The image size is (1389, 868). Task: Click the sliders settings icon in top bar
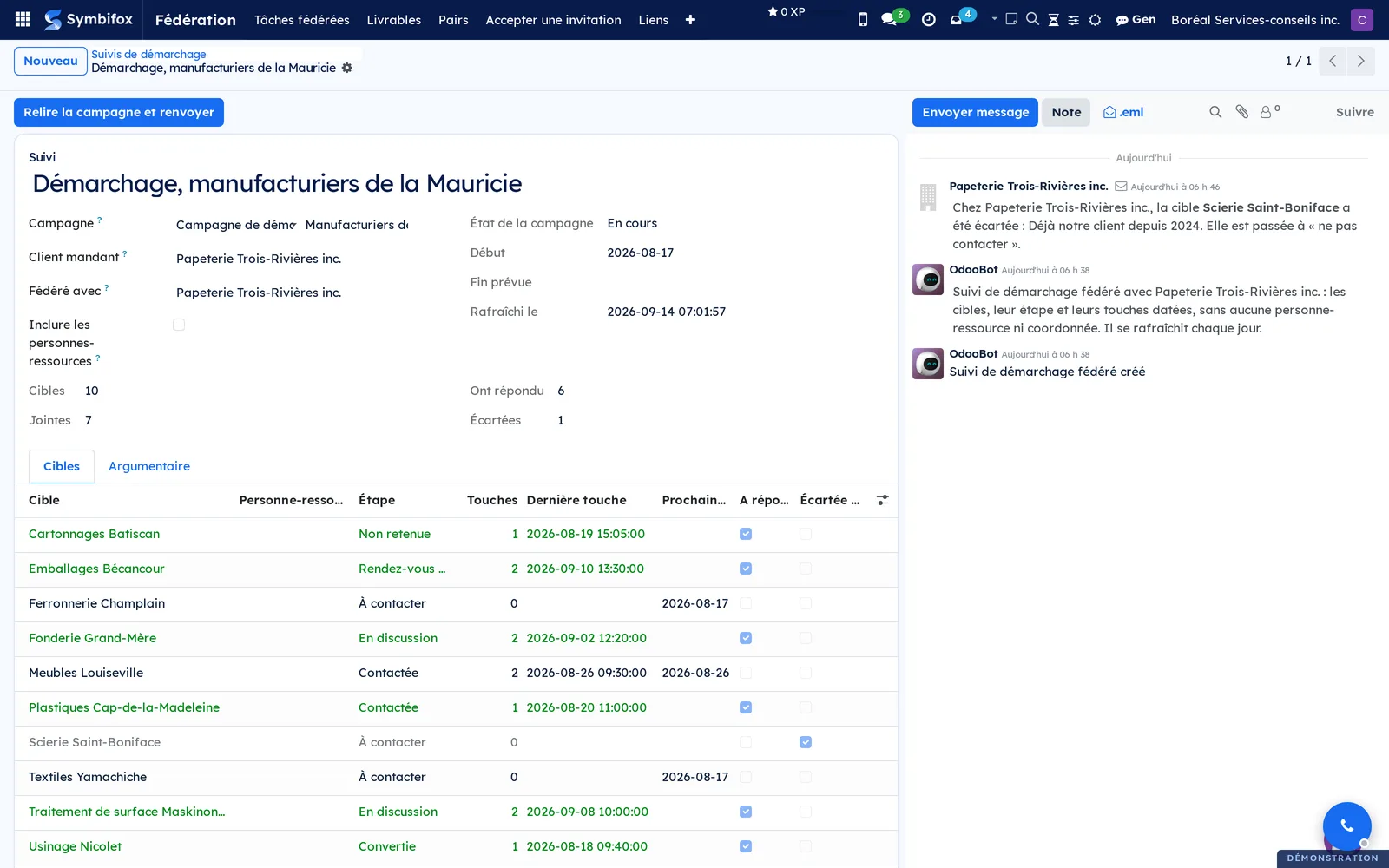click(1074, 19)
